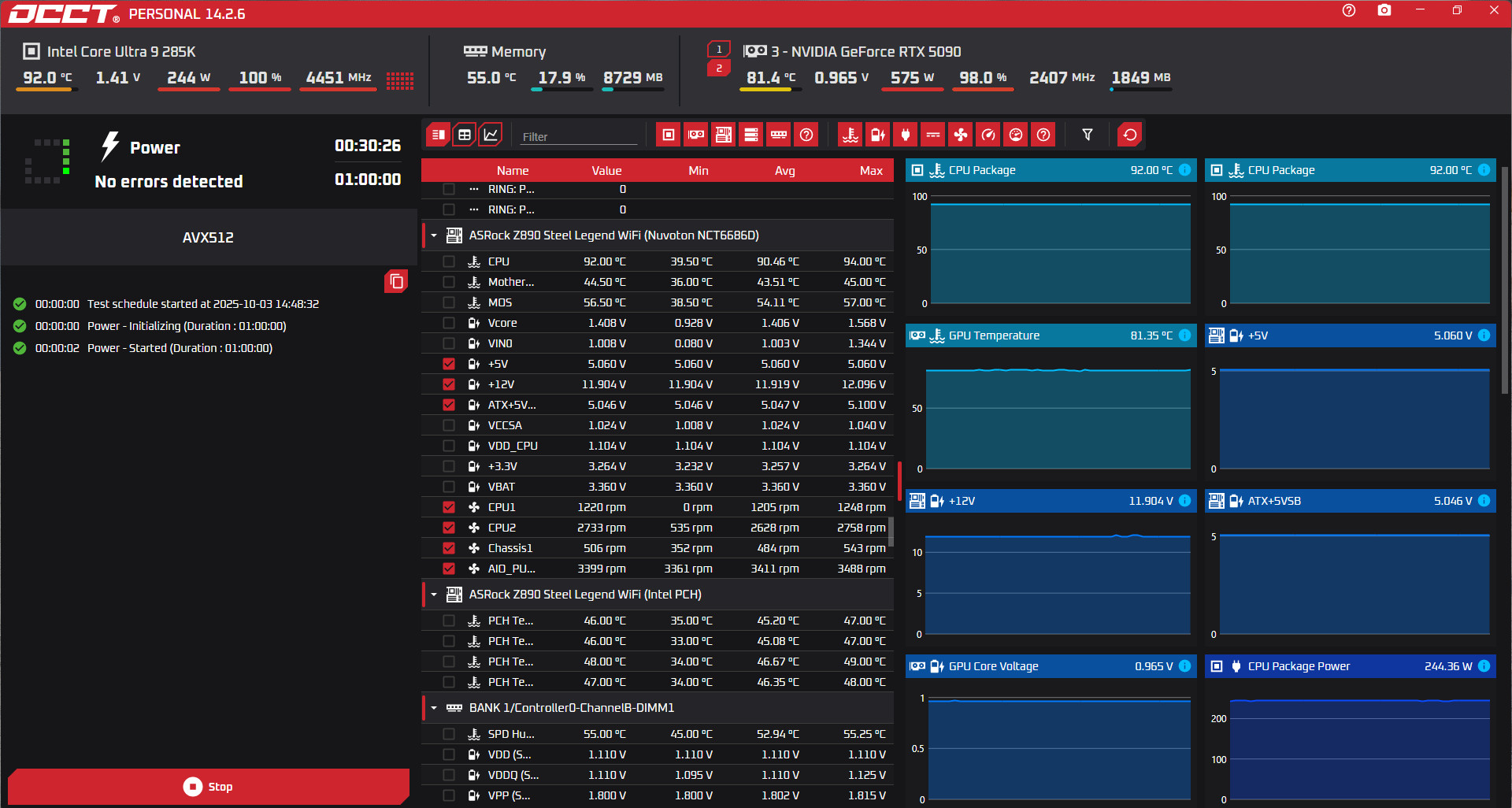Viewport: 1512px width, 808px height.
Task: Select GPU tab number 1
Action: tap(718, 49)
